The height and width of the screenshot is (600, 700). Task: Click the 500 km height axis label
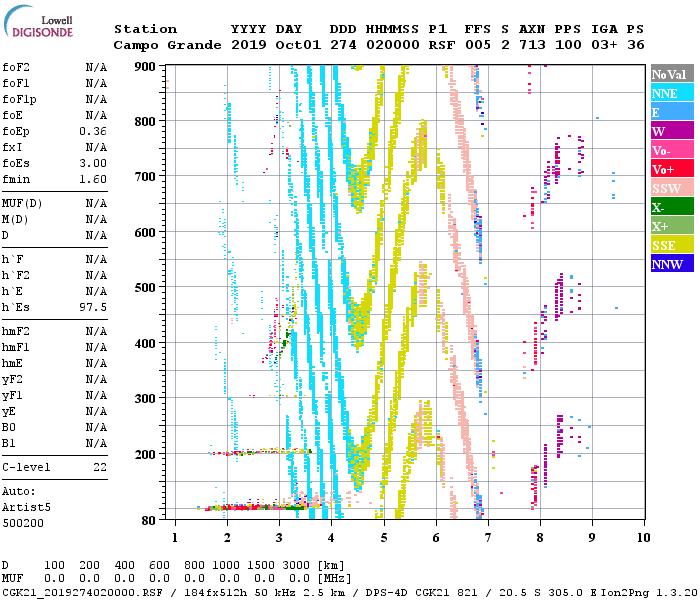[145, 288]
